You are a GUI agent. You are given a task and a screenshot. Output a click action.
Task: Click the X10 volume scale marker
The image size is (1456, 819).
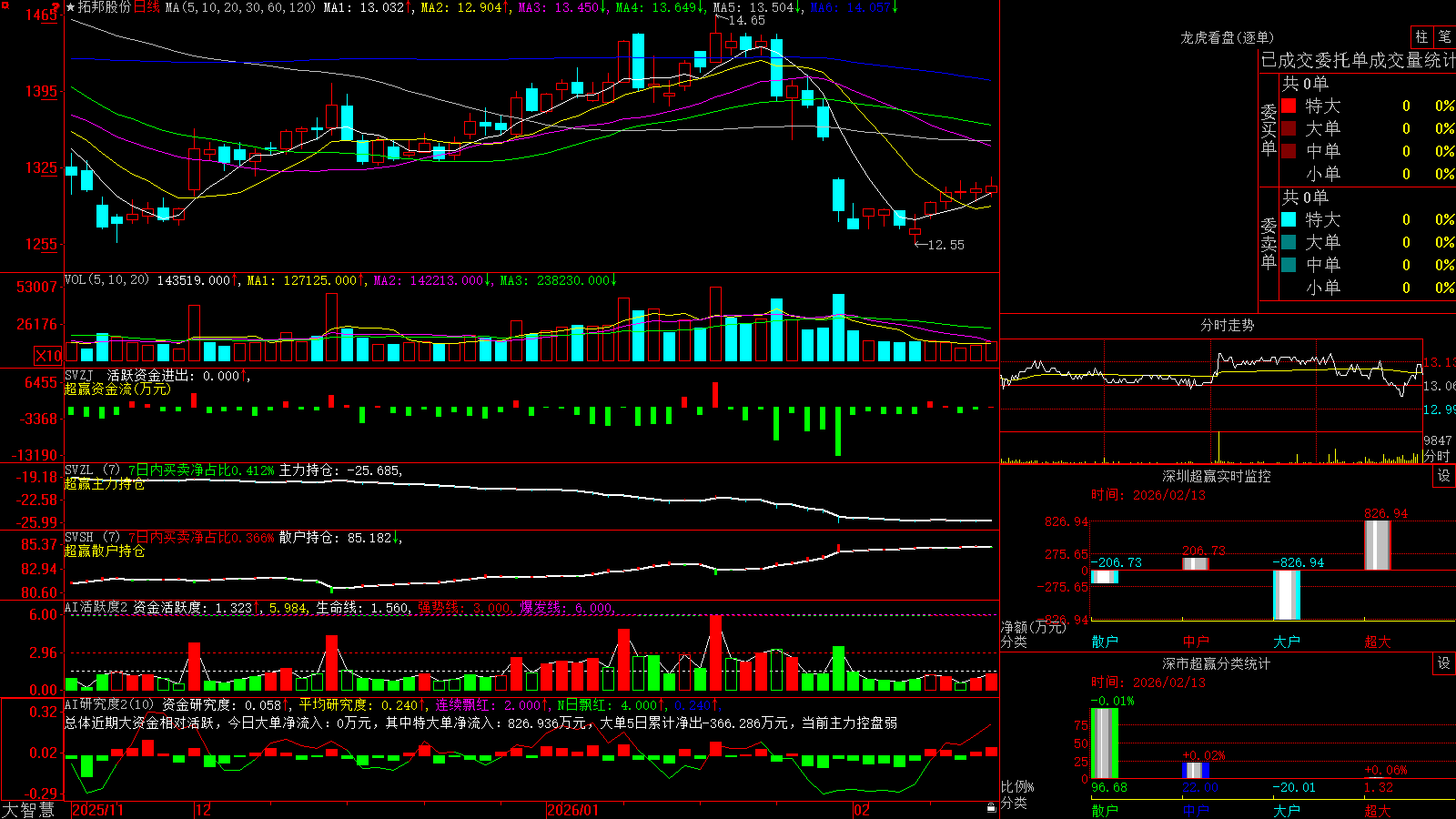[x=48, y=356]
